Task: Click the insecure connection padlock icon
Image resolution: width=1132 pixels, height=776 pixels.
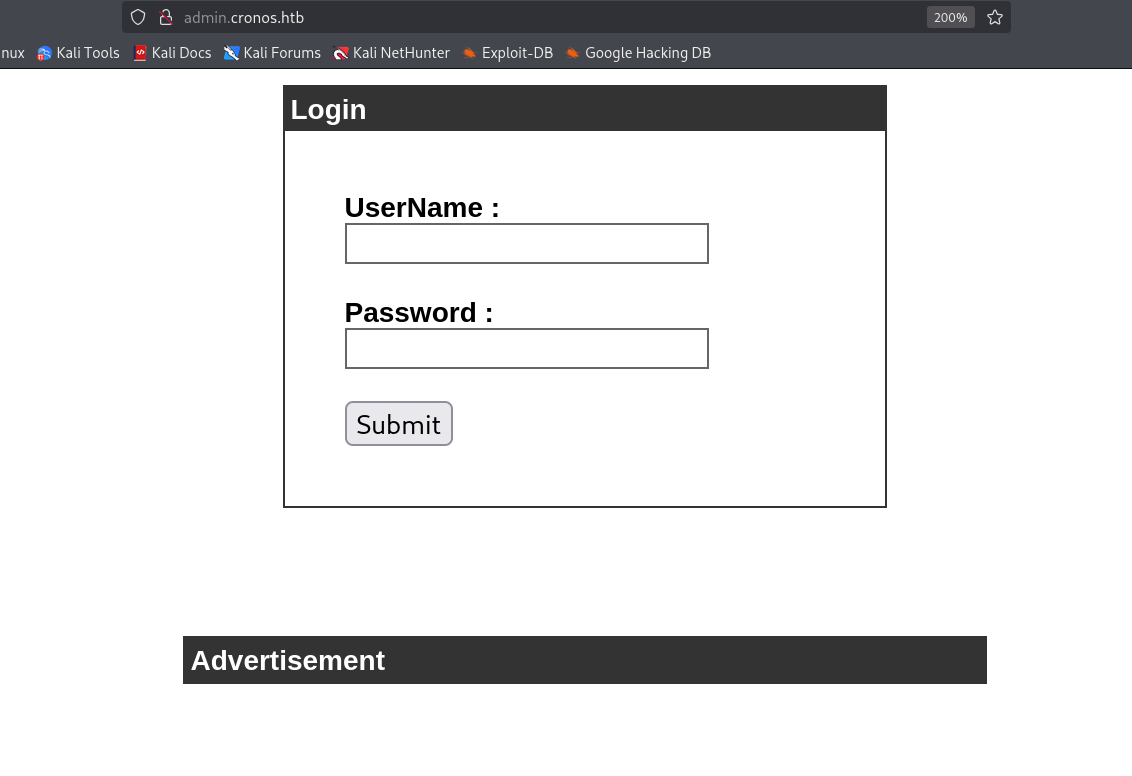Action: [166, 17]
